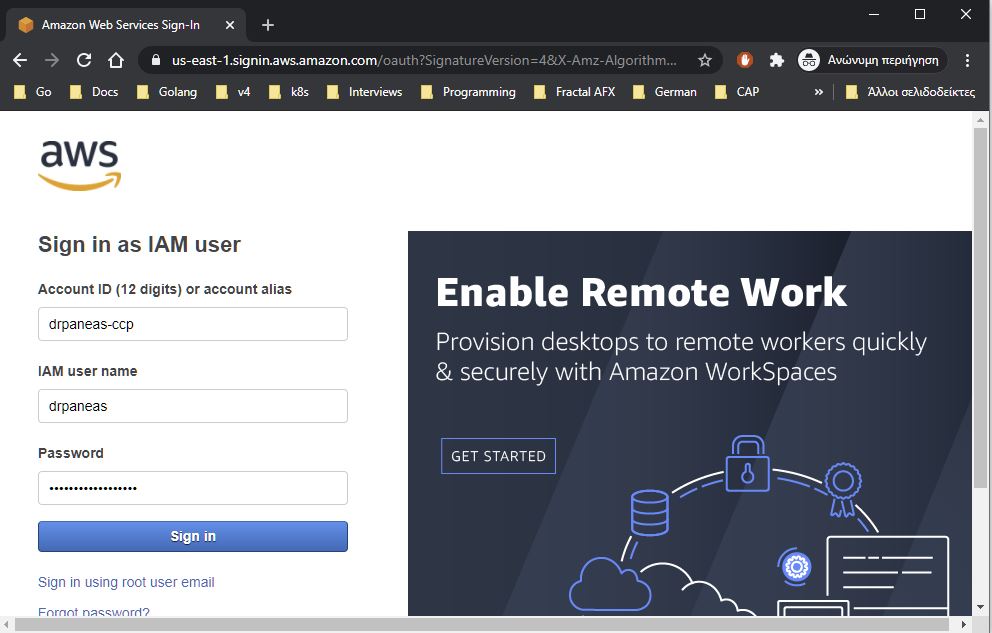Click Sign in using root user email

coord(126,582)
